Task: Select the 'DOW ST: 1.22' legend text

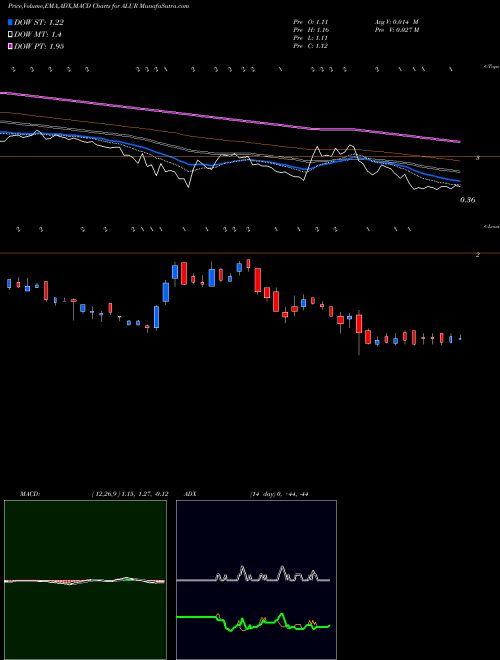Action: point(39,22)
